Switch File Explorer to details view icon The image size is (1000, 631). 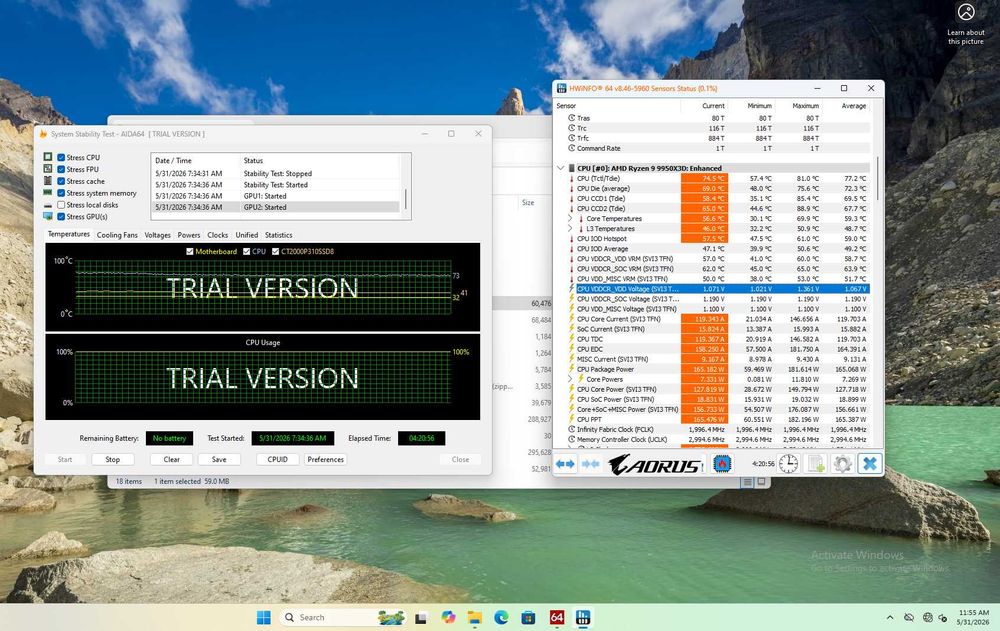point(747,482)
